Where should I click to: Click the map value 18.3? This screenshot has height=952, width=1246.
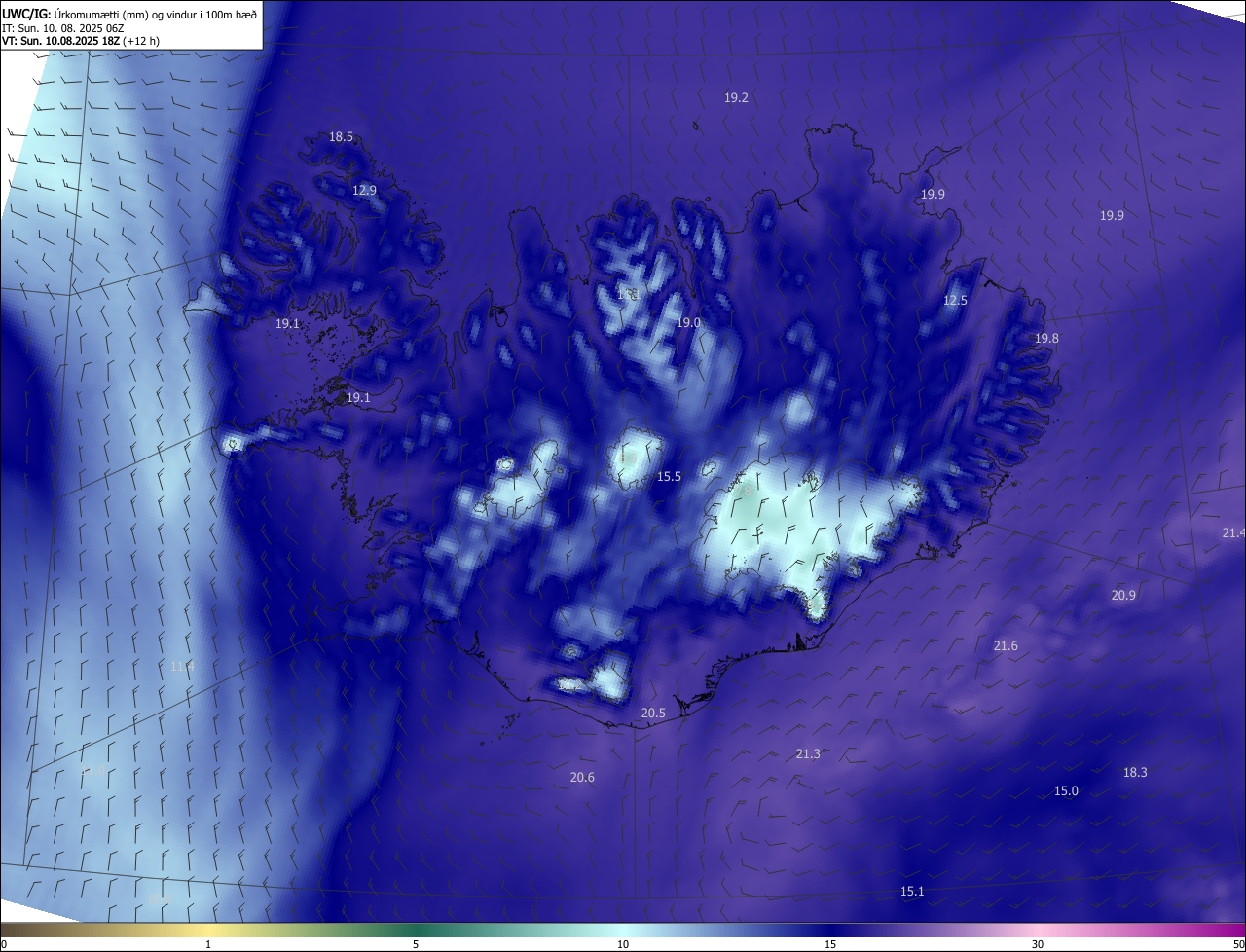click(1135, 772)
